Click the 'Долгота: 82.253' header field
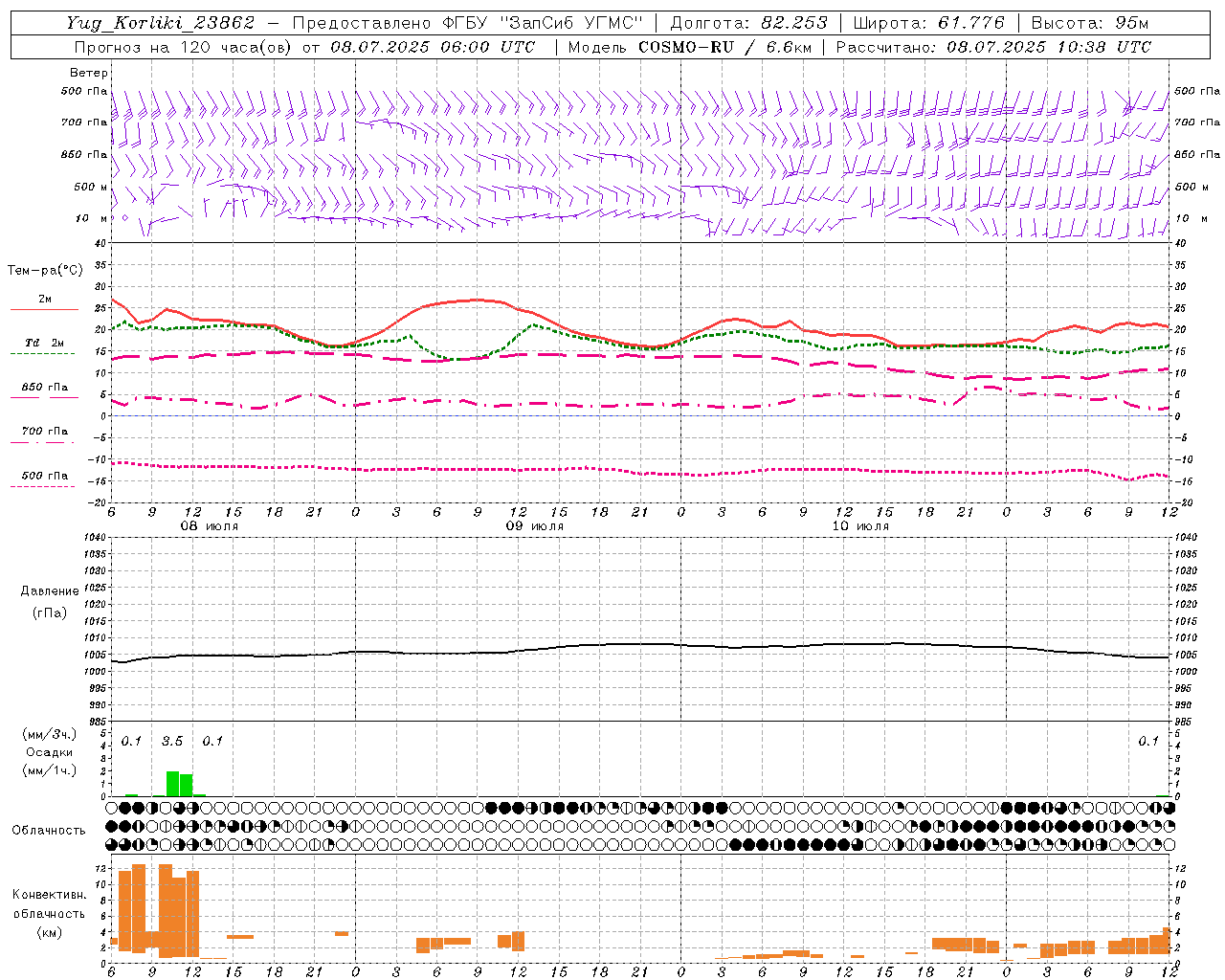 748,23
